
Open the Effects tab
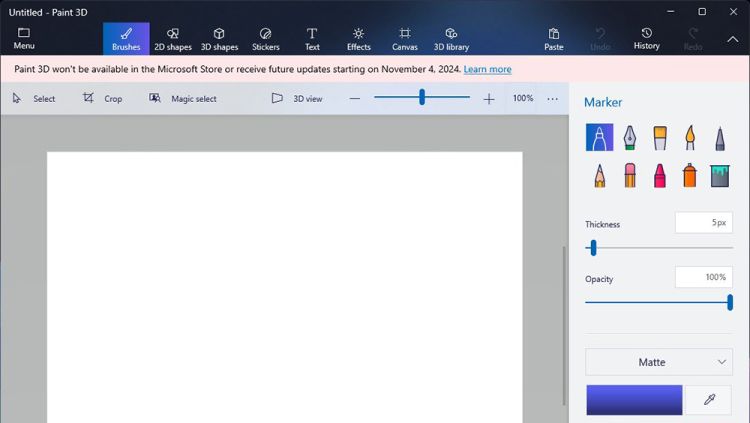coord(358,38)
